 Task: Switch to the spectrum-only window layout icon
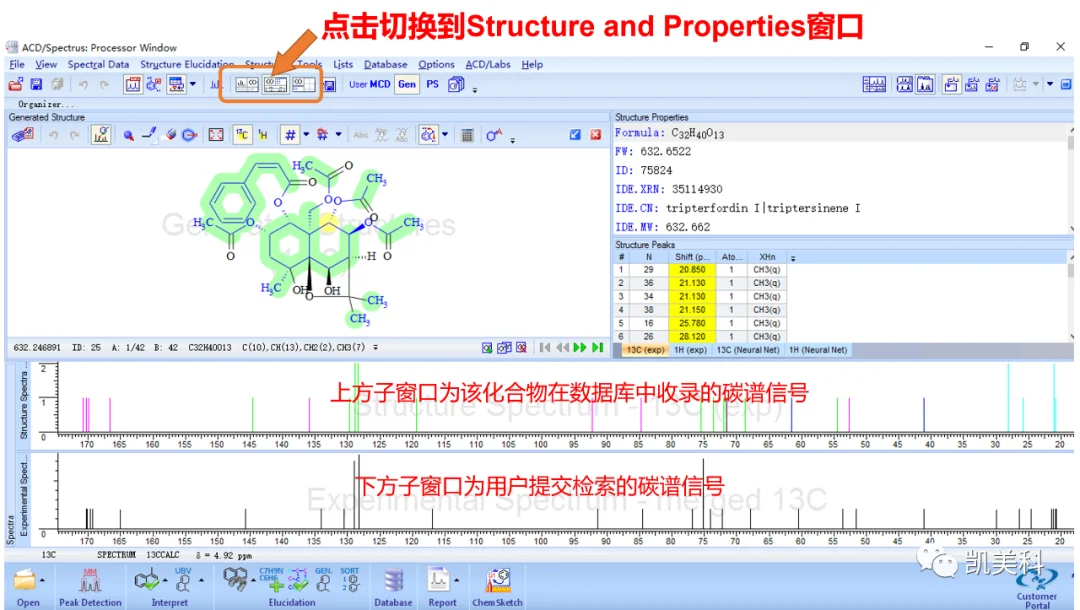(247, 85)
